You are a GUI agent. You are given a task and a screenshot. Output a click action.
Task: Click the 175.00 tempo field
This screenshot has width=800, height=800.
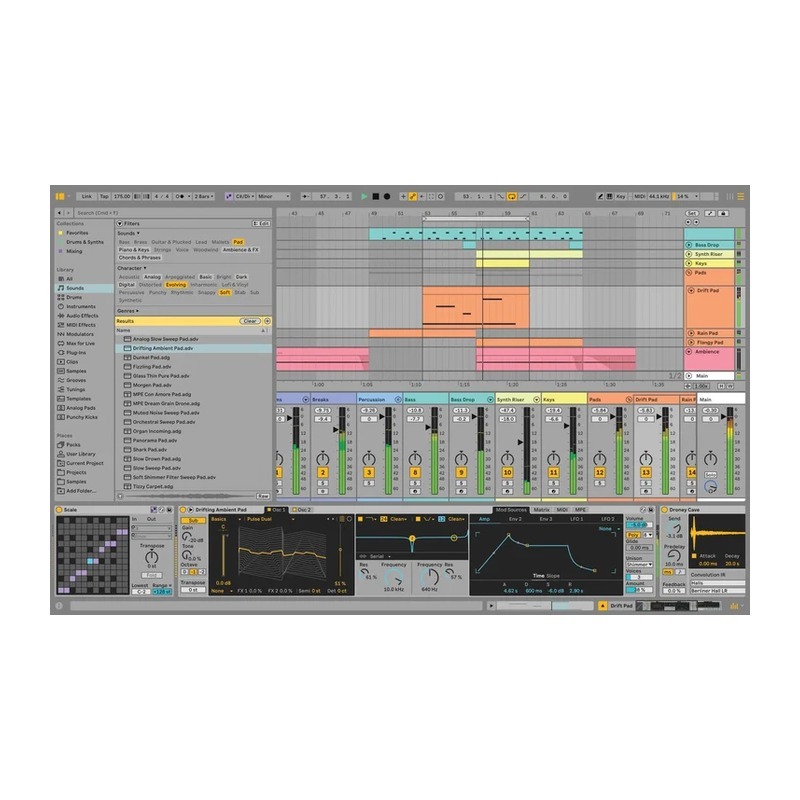coord(122,196)
